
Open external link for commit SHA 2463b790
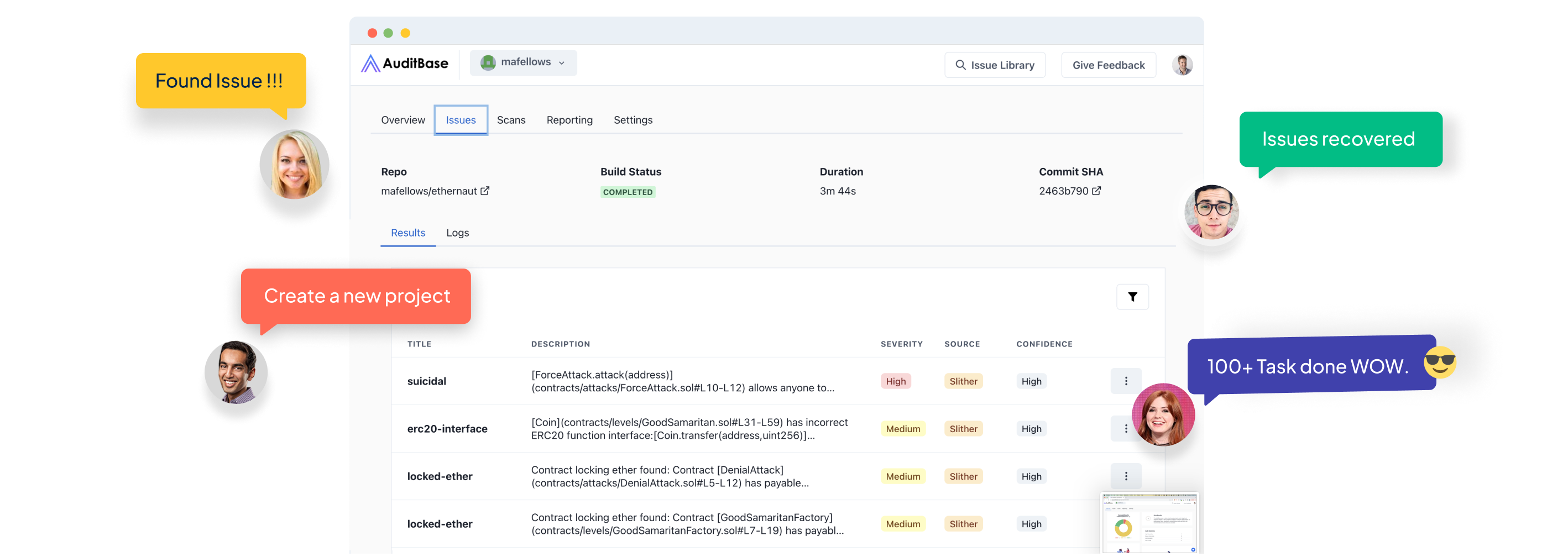[x=1097, y=190]
